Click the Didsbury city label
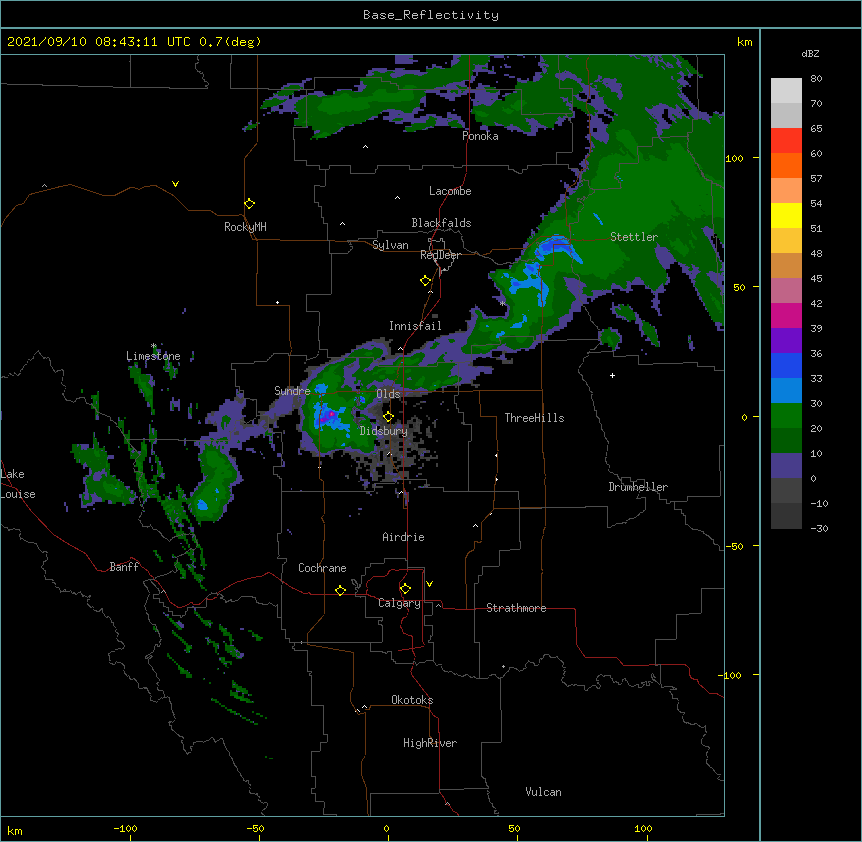862x842 pixels. pos(384,431)
